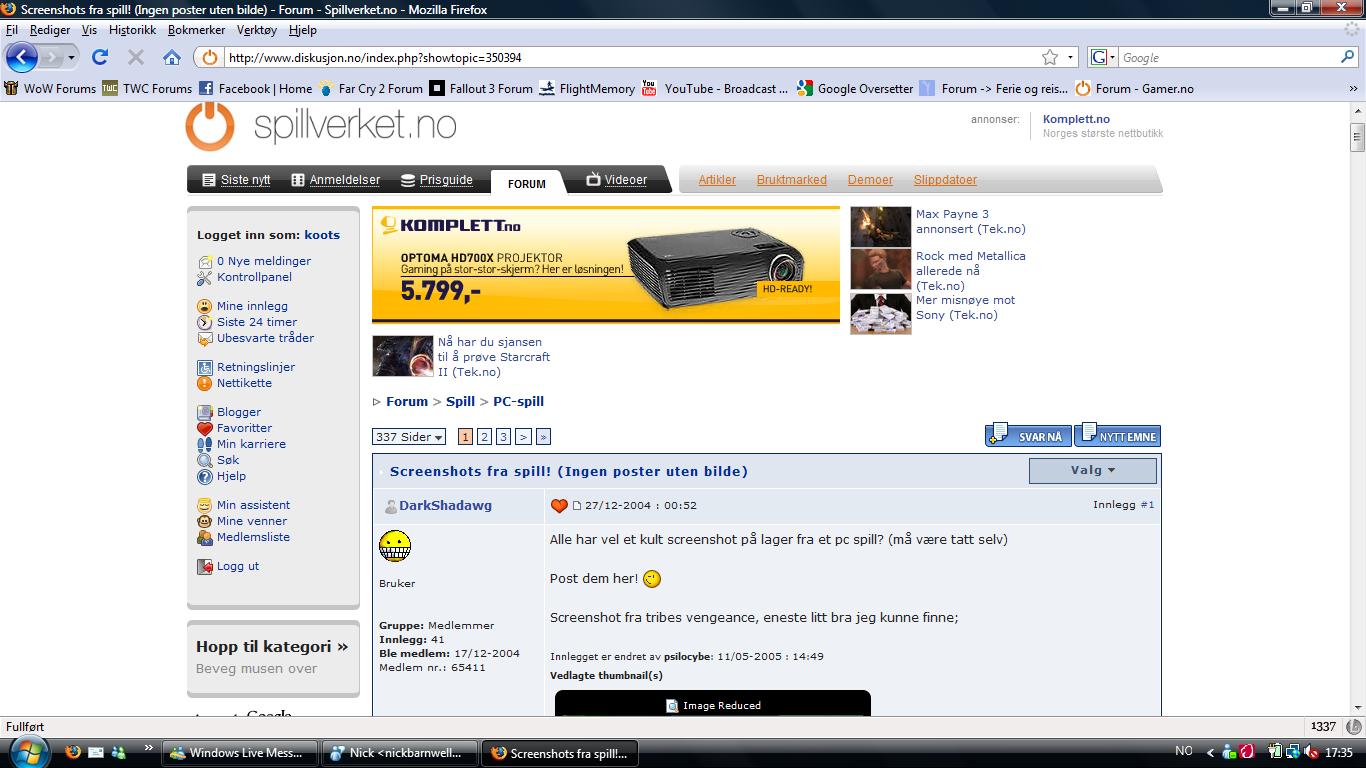Jump to last page with » button
The image size is (1366, 768).
coord(543,437)
